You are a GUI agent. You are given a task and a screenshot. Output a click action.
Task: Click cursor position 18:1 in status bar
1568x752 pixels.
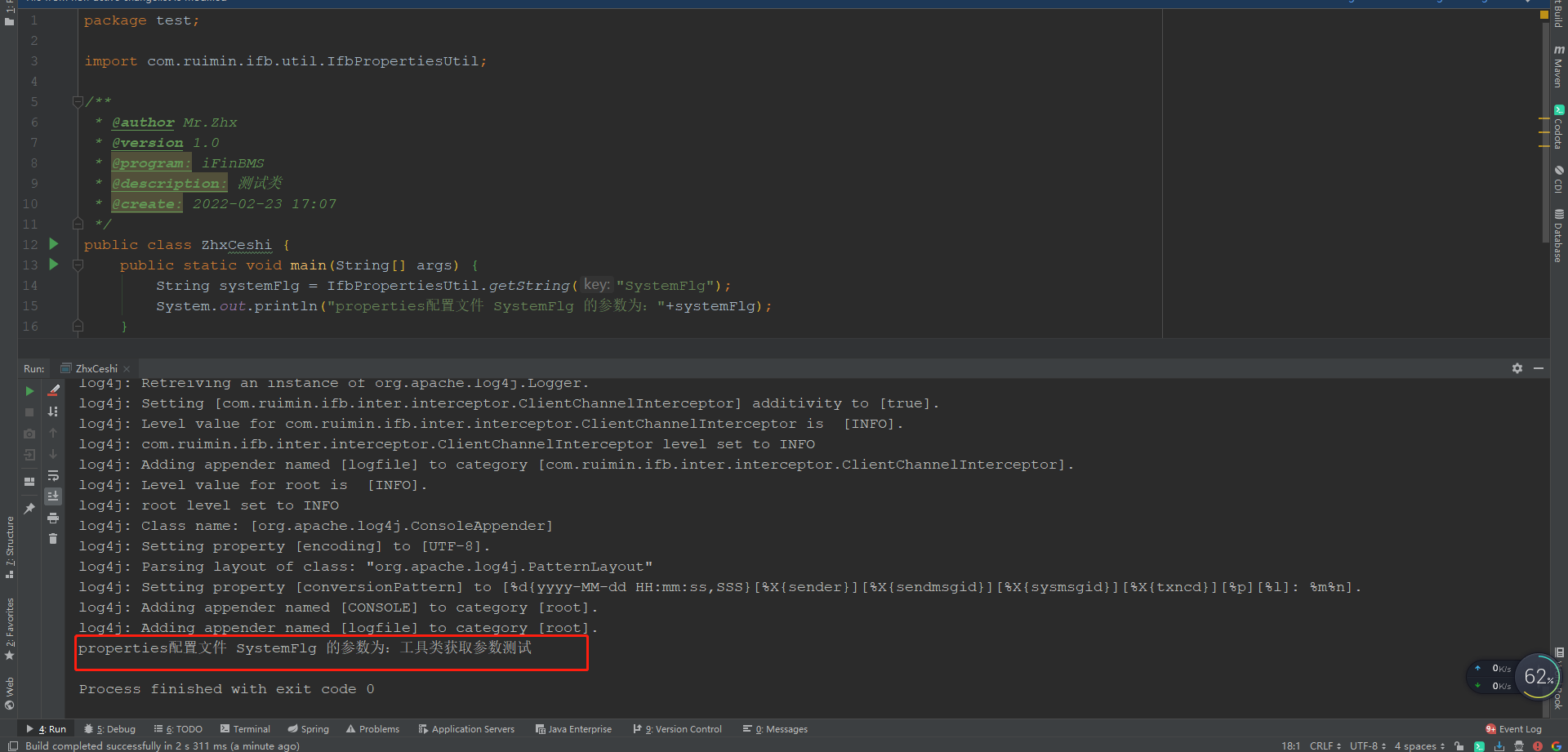(1290, 745)
